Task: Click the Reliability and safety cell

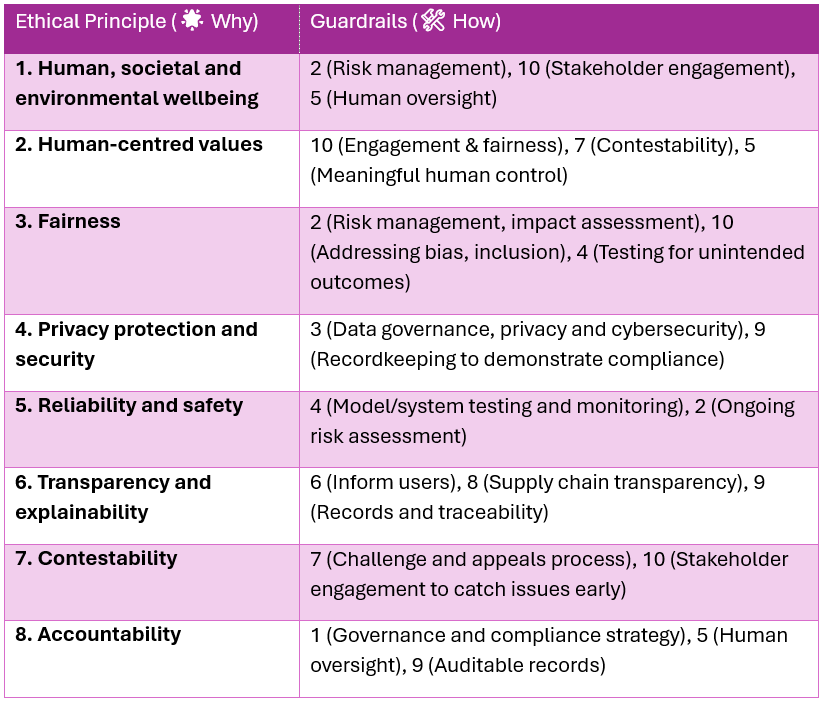Action: [x=129, y=406]
